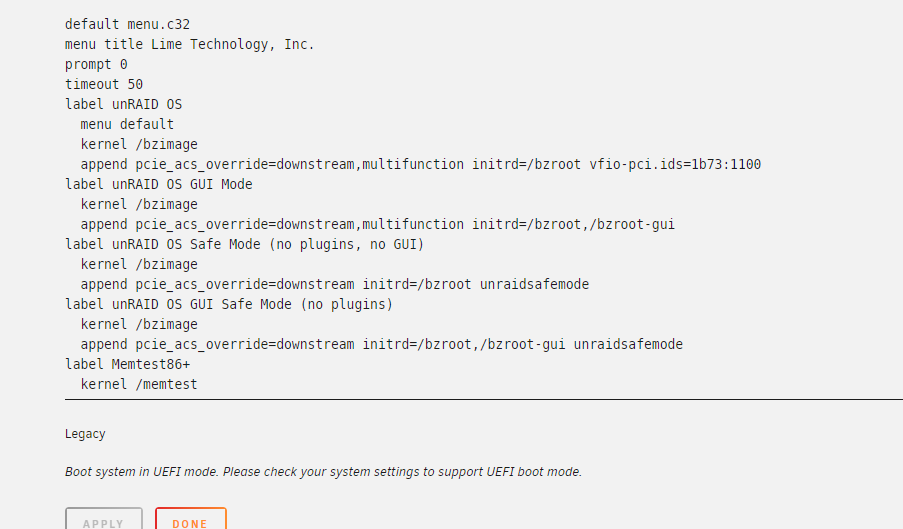903x529 pixels.
Task: Click 'label unRAID OS GUI Safe Mode (no plugins)' line
Action: tap(229, 304)
